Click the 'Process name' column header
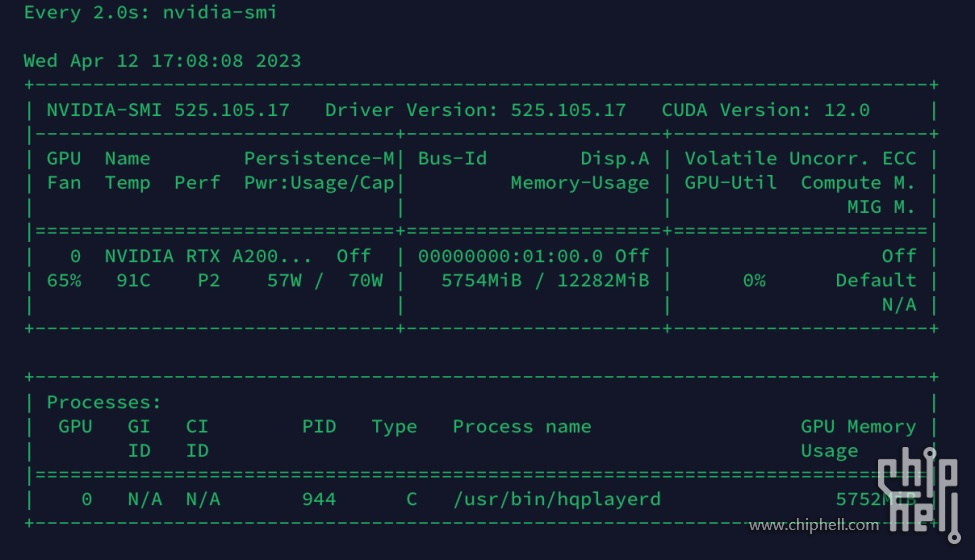The image size is (975, 560). (x=522, y=426)
